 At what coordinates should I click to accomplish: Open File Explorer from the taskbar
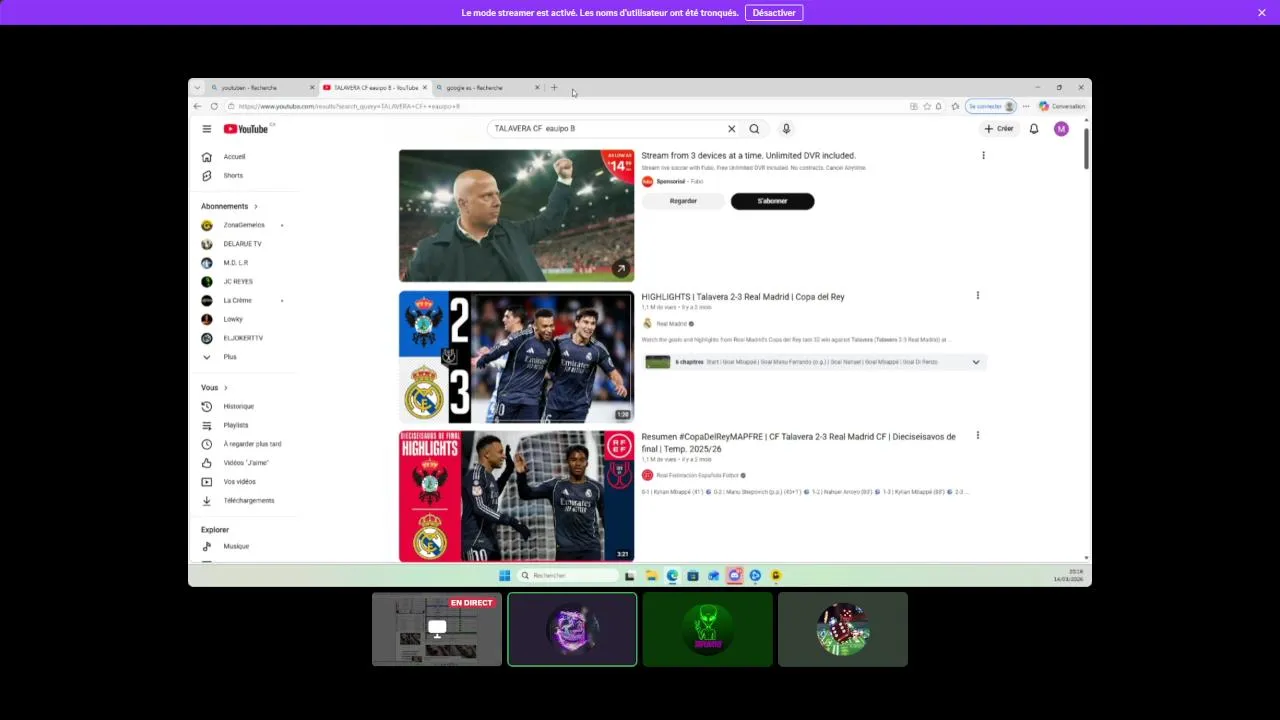pyautogui.click(x=651, y=576)
